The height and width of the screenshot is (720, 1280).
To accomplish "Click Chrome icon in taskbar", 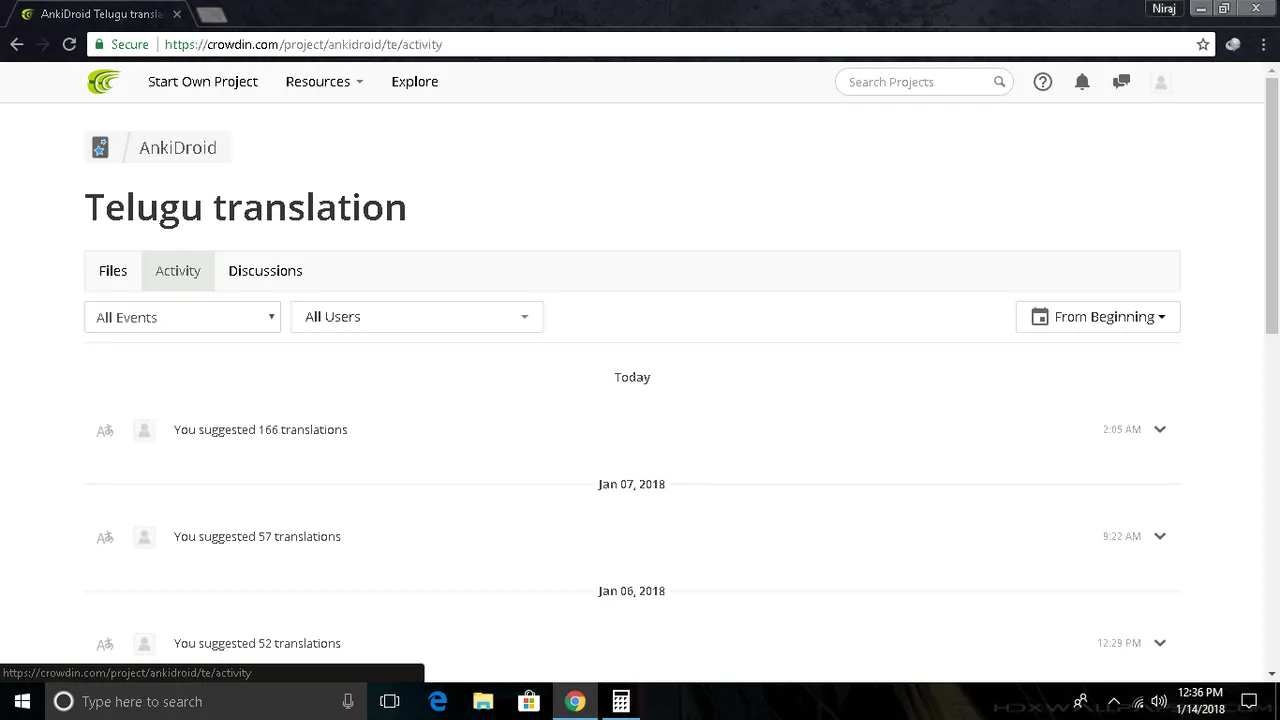I will 575,701.
